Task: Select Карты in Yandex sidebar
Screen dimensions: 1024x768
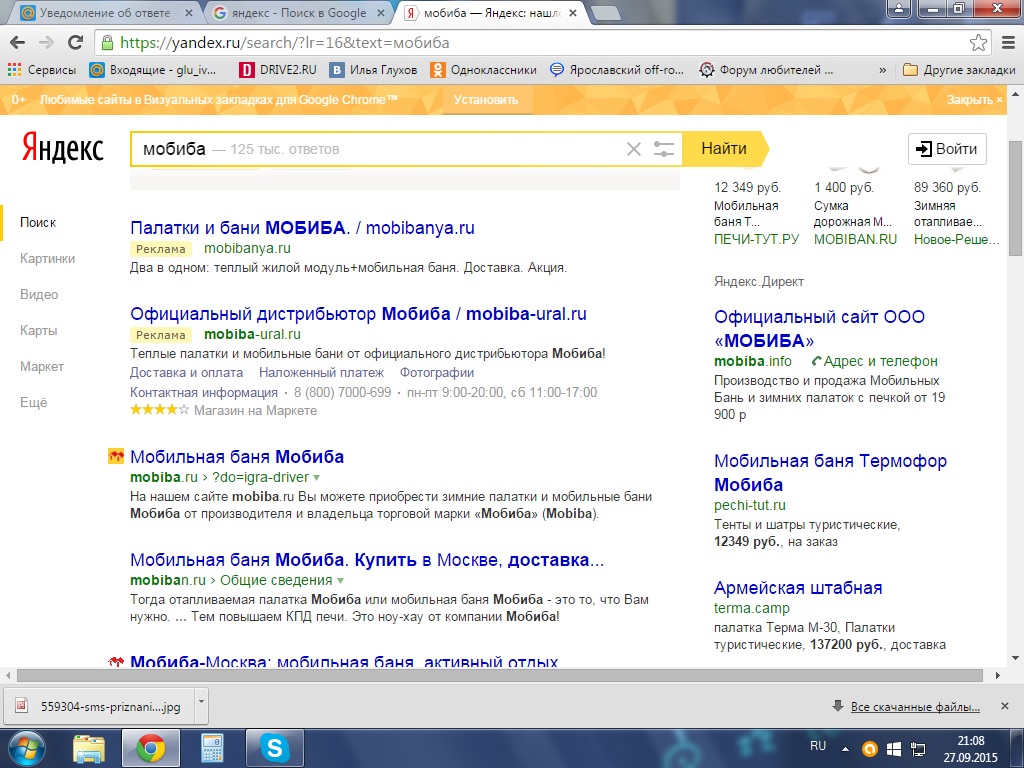Action: point(39,330)
